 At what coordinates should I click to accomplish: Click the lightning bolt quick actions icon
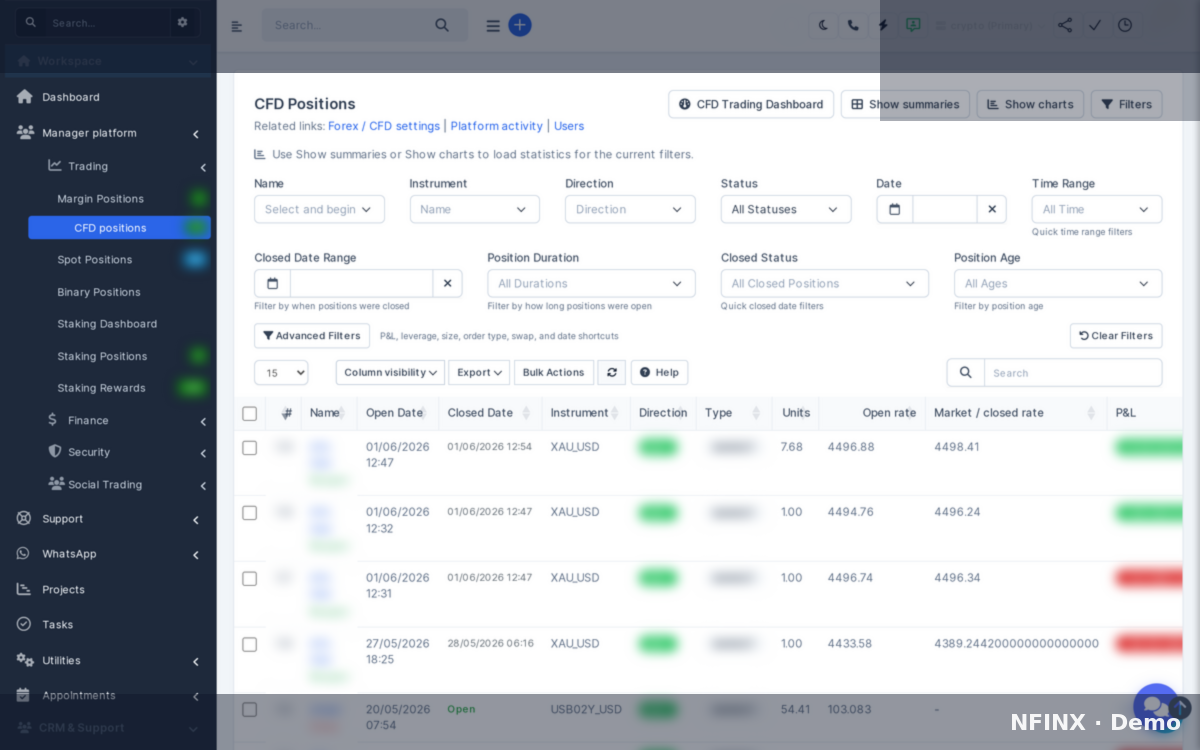pyautogui.click(x=882, y=25)
